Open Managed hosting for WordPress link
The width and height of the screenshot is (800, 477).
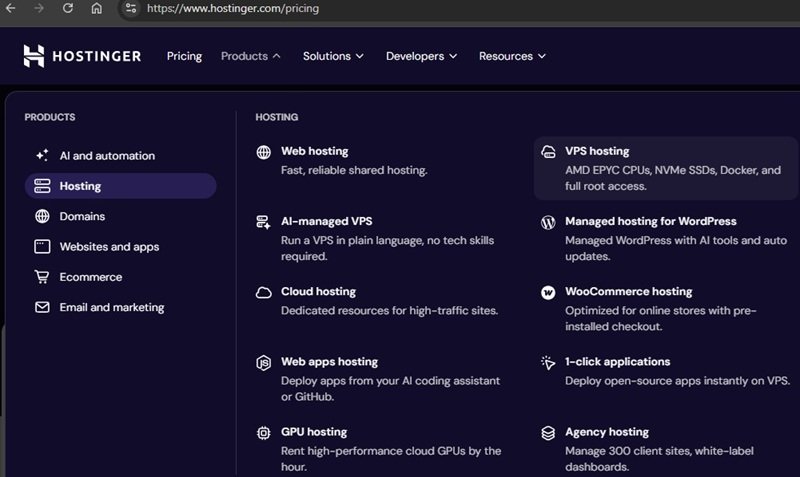(651, 221)
